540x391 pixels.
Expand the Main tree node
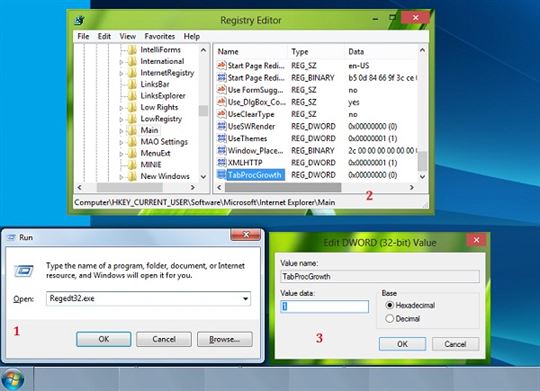pos(121,131)
